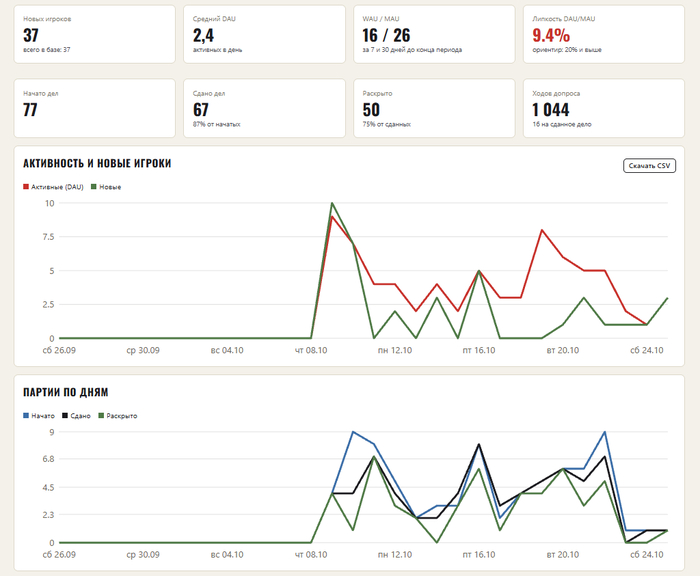This screenshot has width=700, height=576.
Task: Click 'за 7 и 30 дней до конца периода'
Action: click(412, 50)
